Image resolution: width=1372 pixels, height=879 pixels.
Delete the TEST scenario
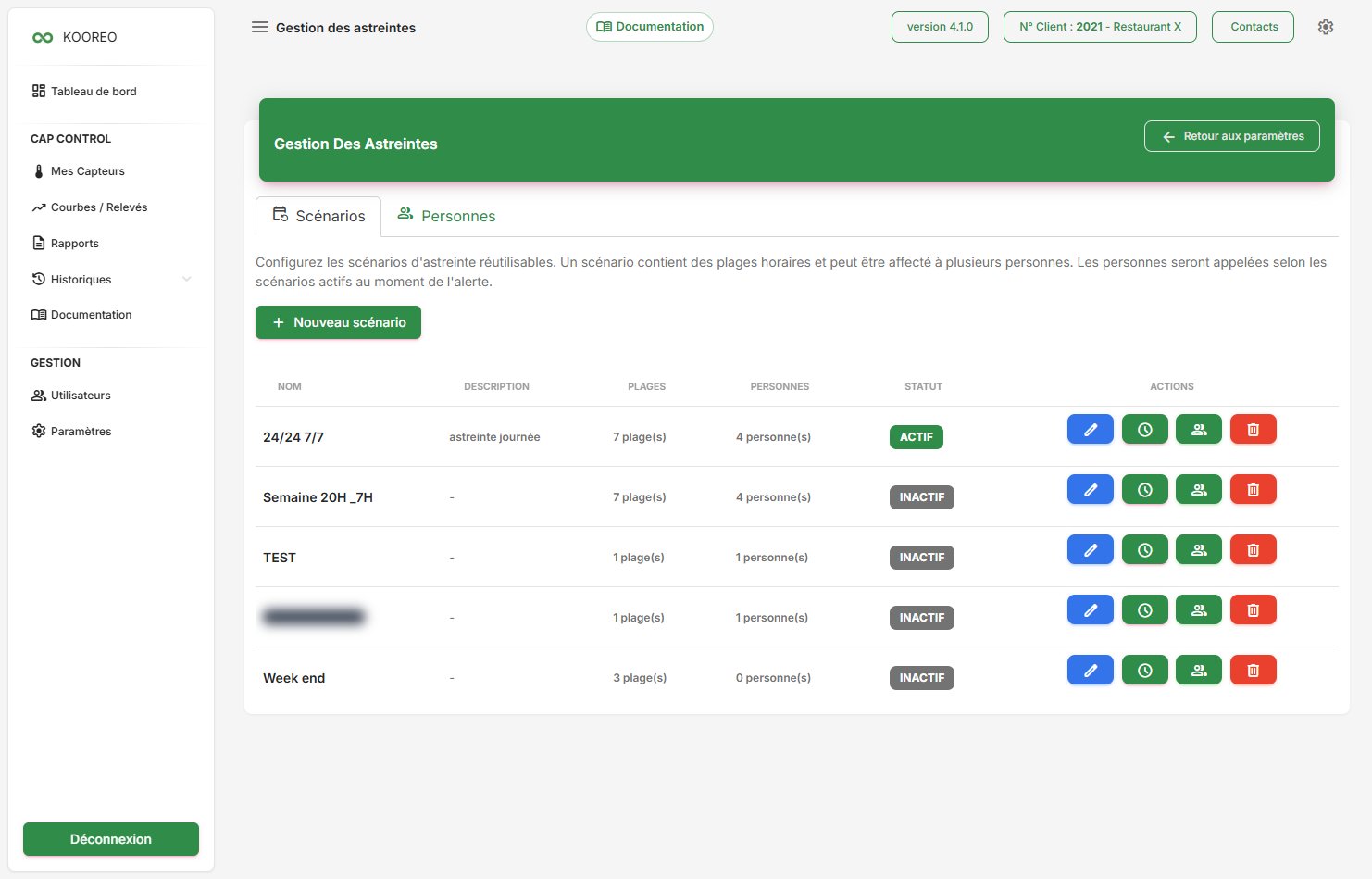[x=1254, y=550]
